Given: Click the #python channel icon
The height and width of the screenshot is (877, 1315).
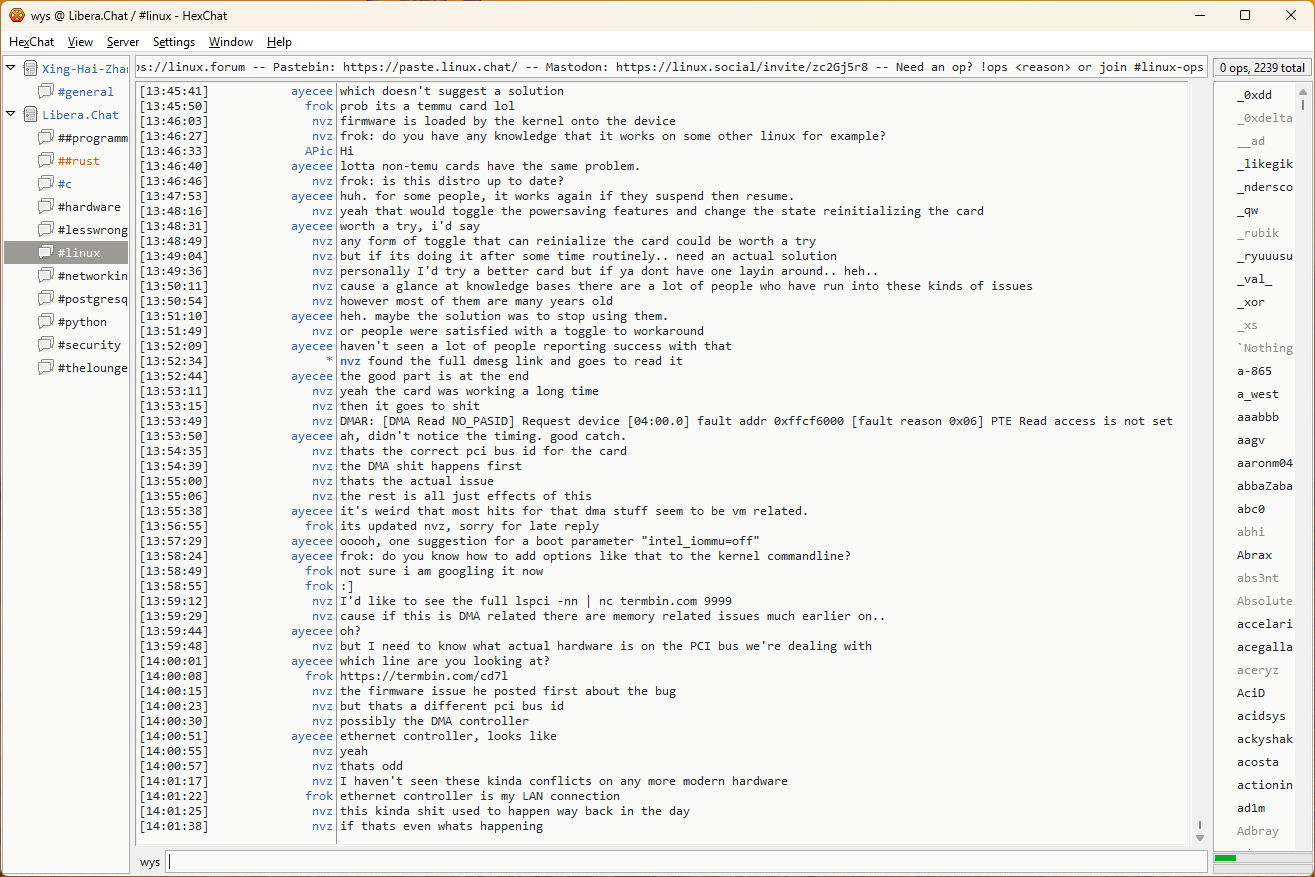Looking at the screenshot, I should tap(46, 322).
